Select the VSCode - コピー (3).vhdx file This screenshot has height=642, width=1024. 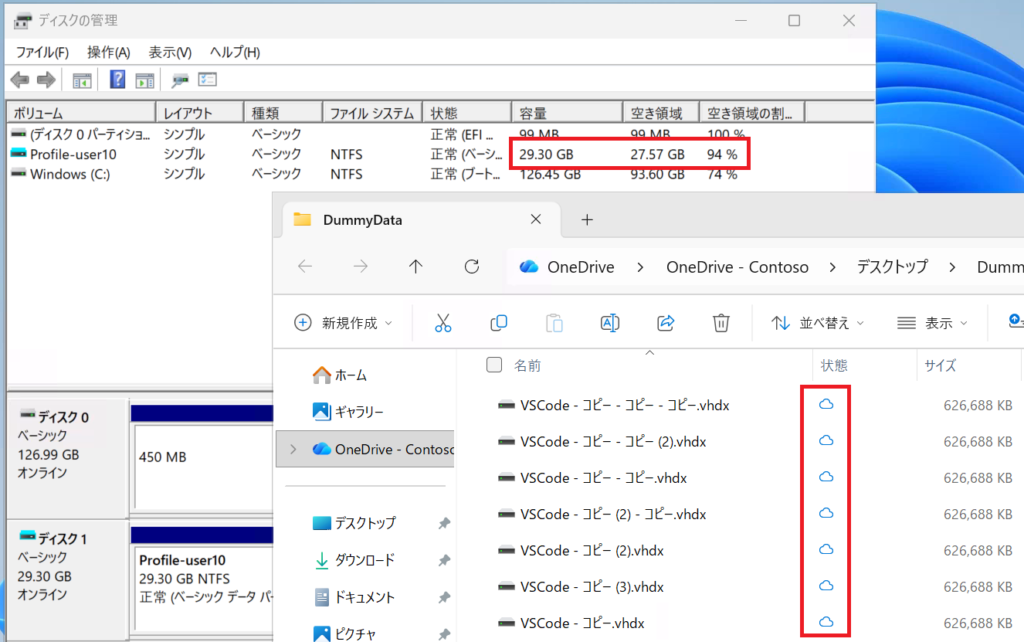(x=591, y=586)
